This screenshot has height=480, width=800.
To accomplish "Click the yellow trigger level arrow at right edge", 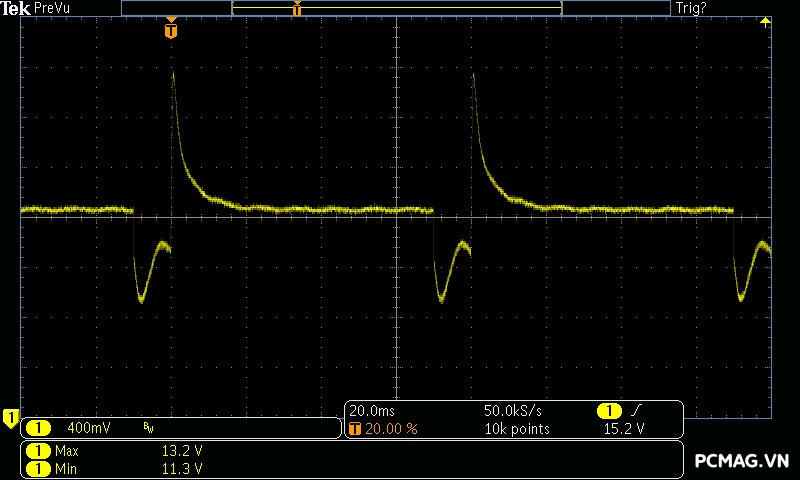I will pyautogui.click(x=765, y=22).
